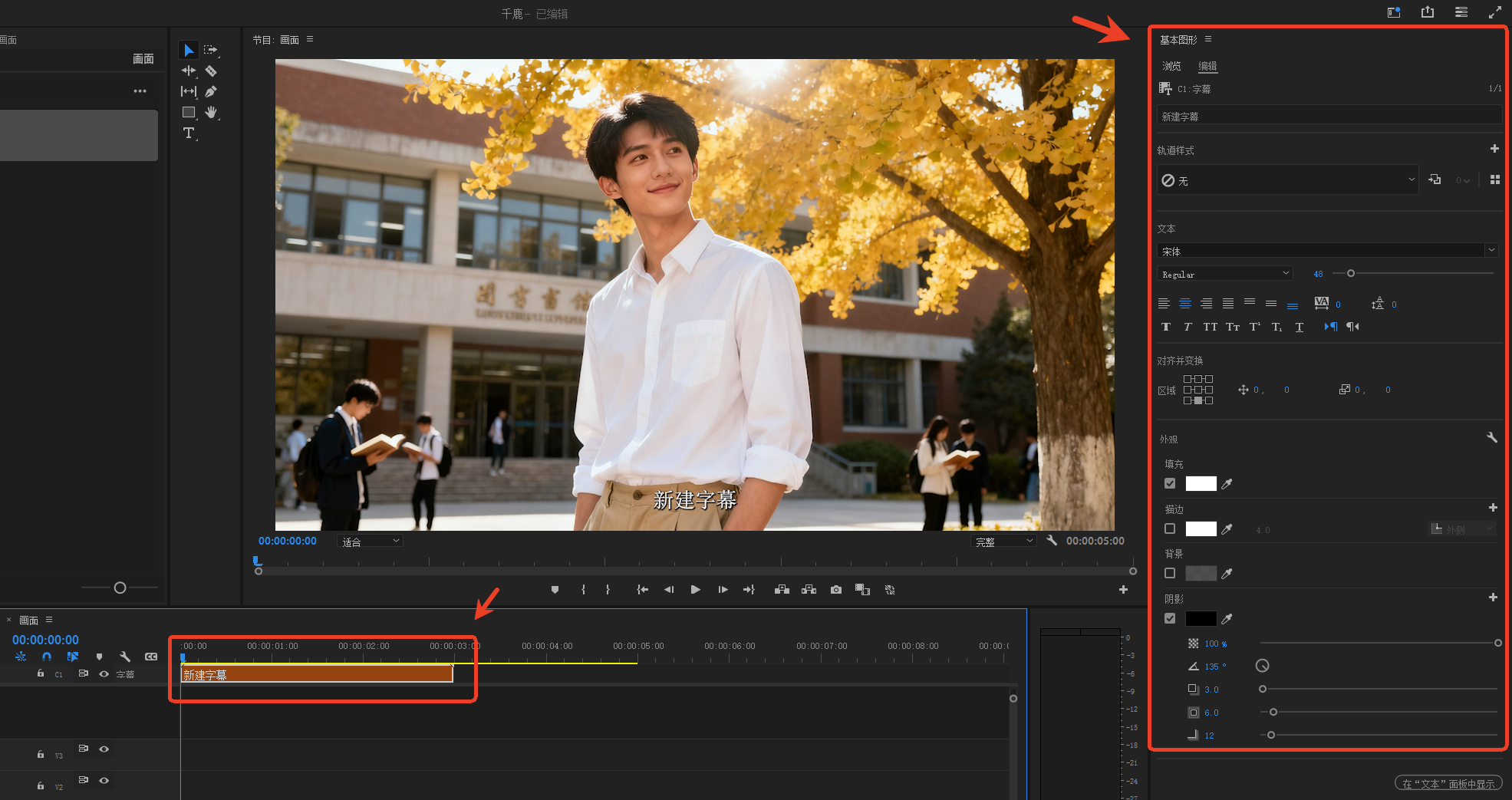
Task: Open the 宋体 font dropdown
Action: pyautogui.click(x=1327, y=251)
